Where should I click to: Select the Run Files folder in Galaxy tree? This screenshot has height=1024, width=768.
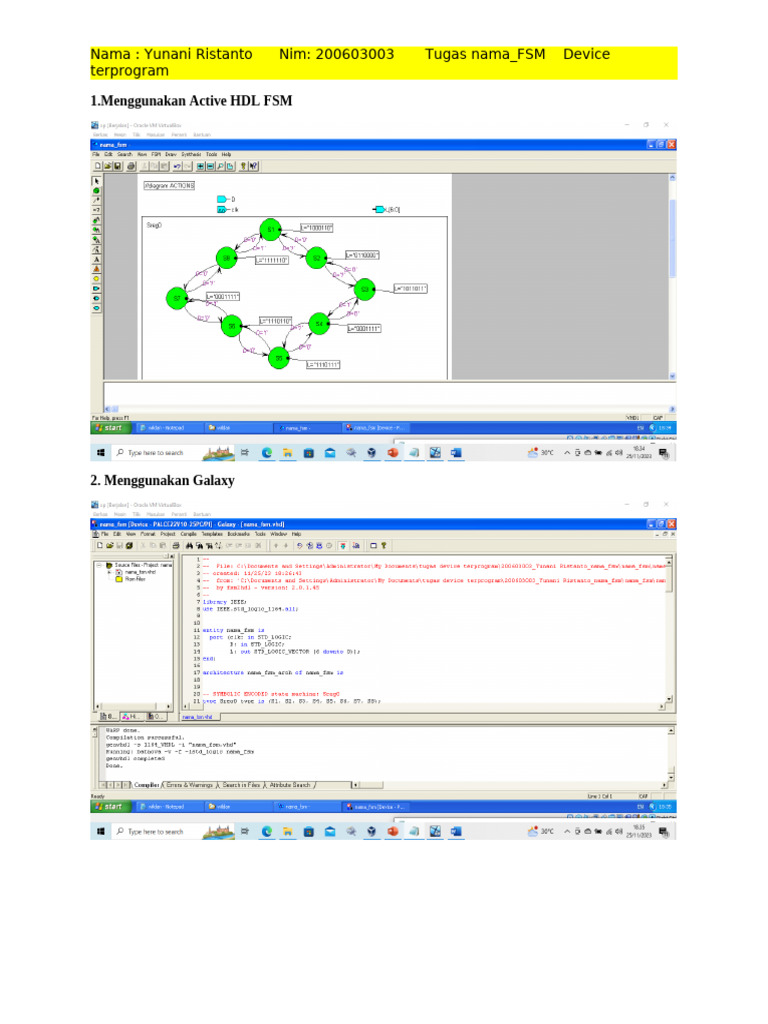point(135,579)
